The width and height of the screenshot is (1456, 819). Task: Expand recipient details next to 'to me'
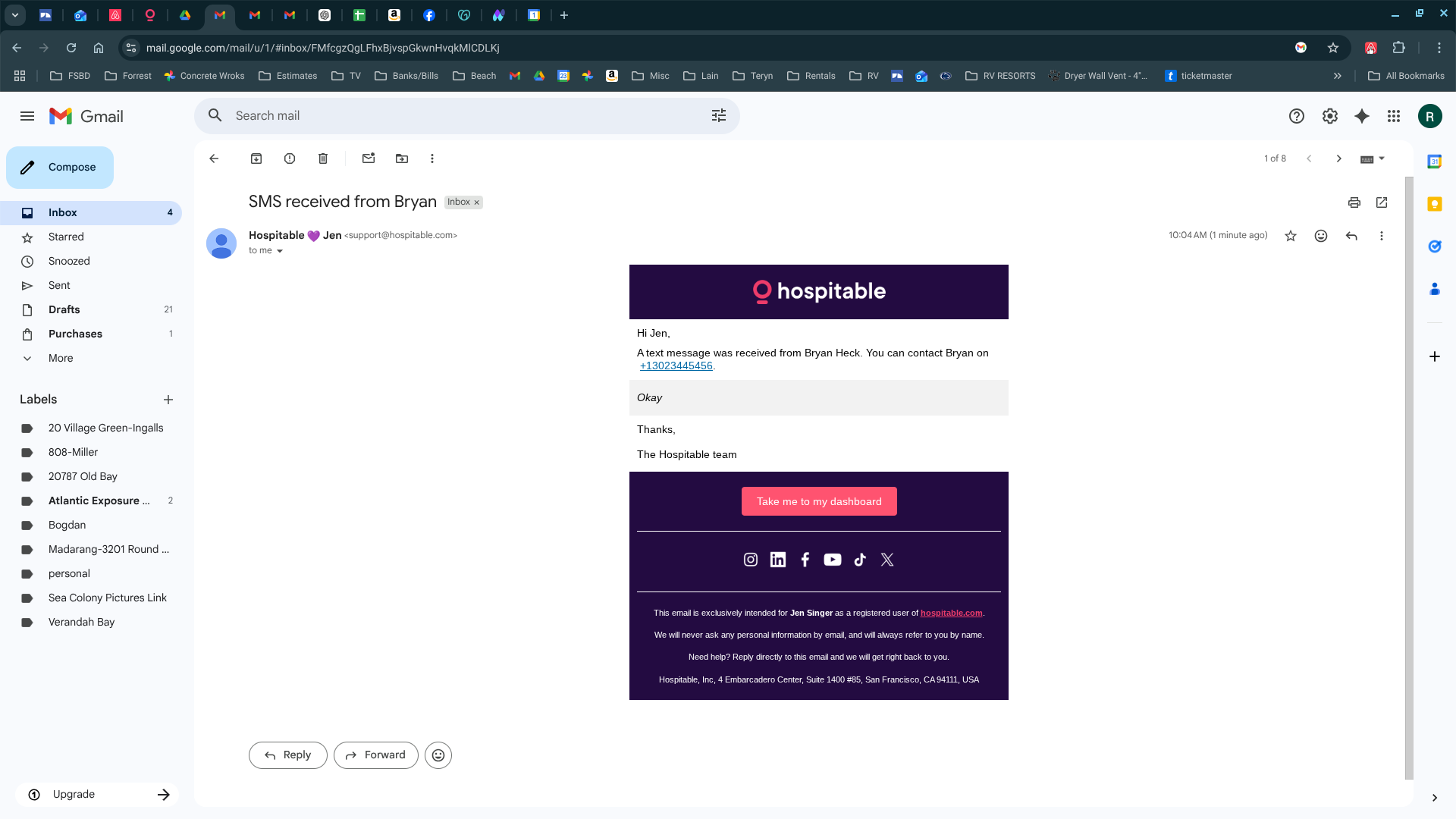pyautogui.click(x=280, y=251)
